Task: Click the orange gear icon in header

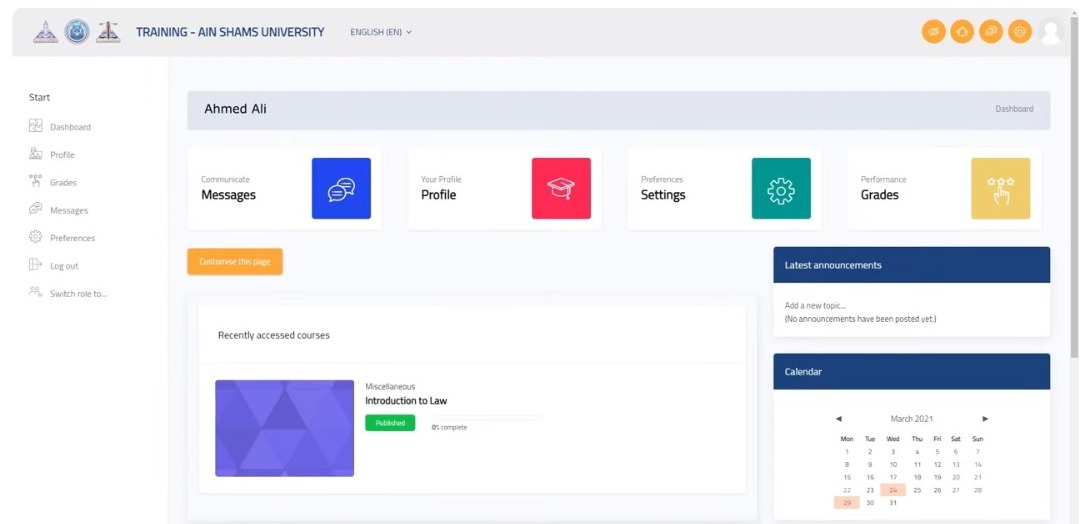Action: coord(1019,32)
